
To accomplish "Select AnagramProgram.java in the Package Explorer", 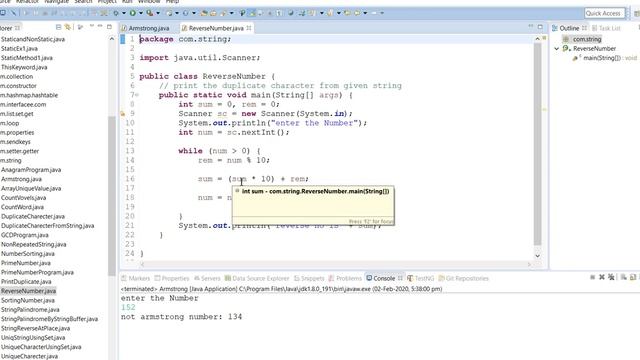I will coord(31,170).
